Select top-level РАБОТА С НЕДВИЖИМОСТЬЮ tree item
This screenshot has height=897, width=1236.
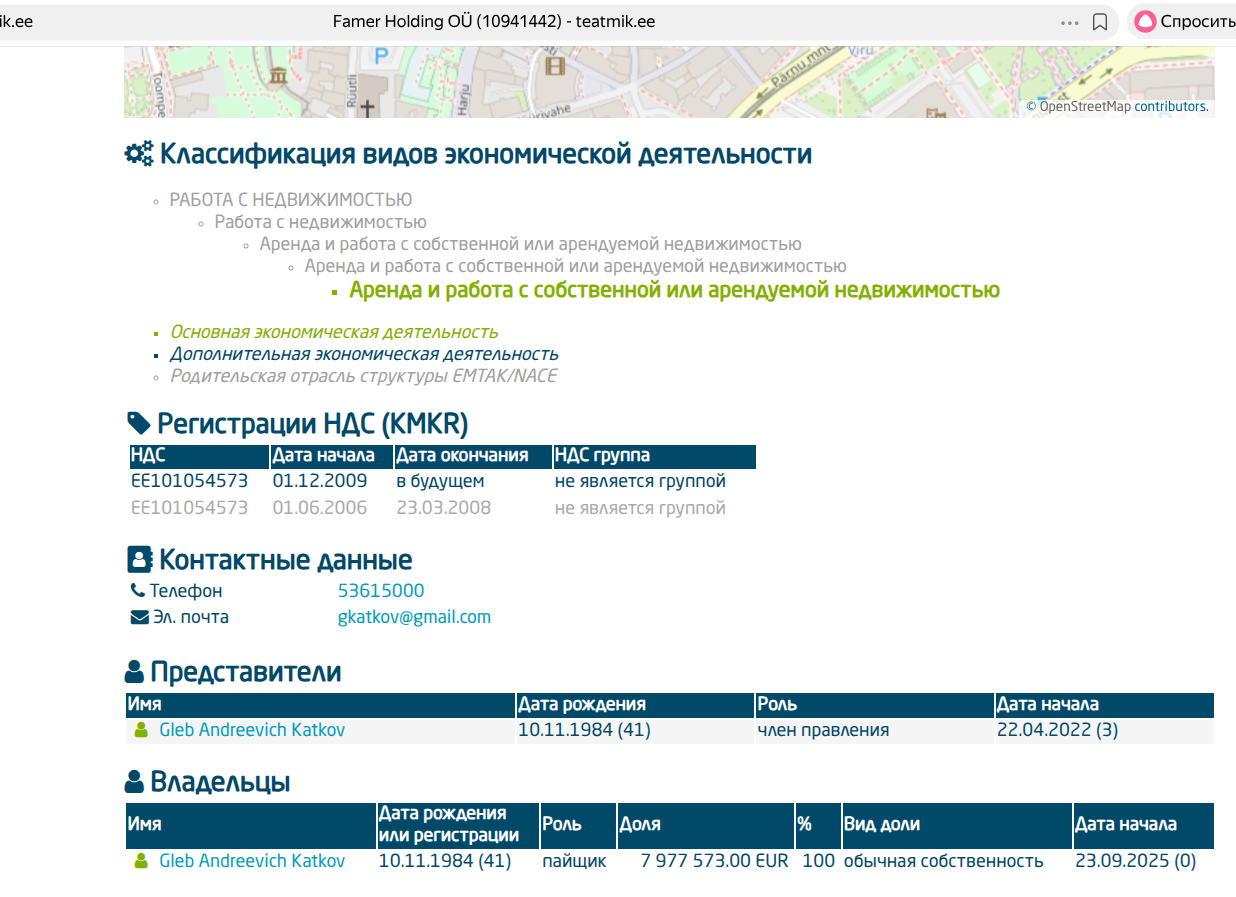290,200
